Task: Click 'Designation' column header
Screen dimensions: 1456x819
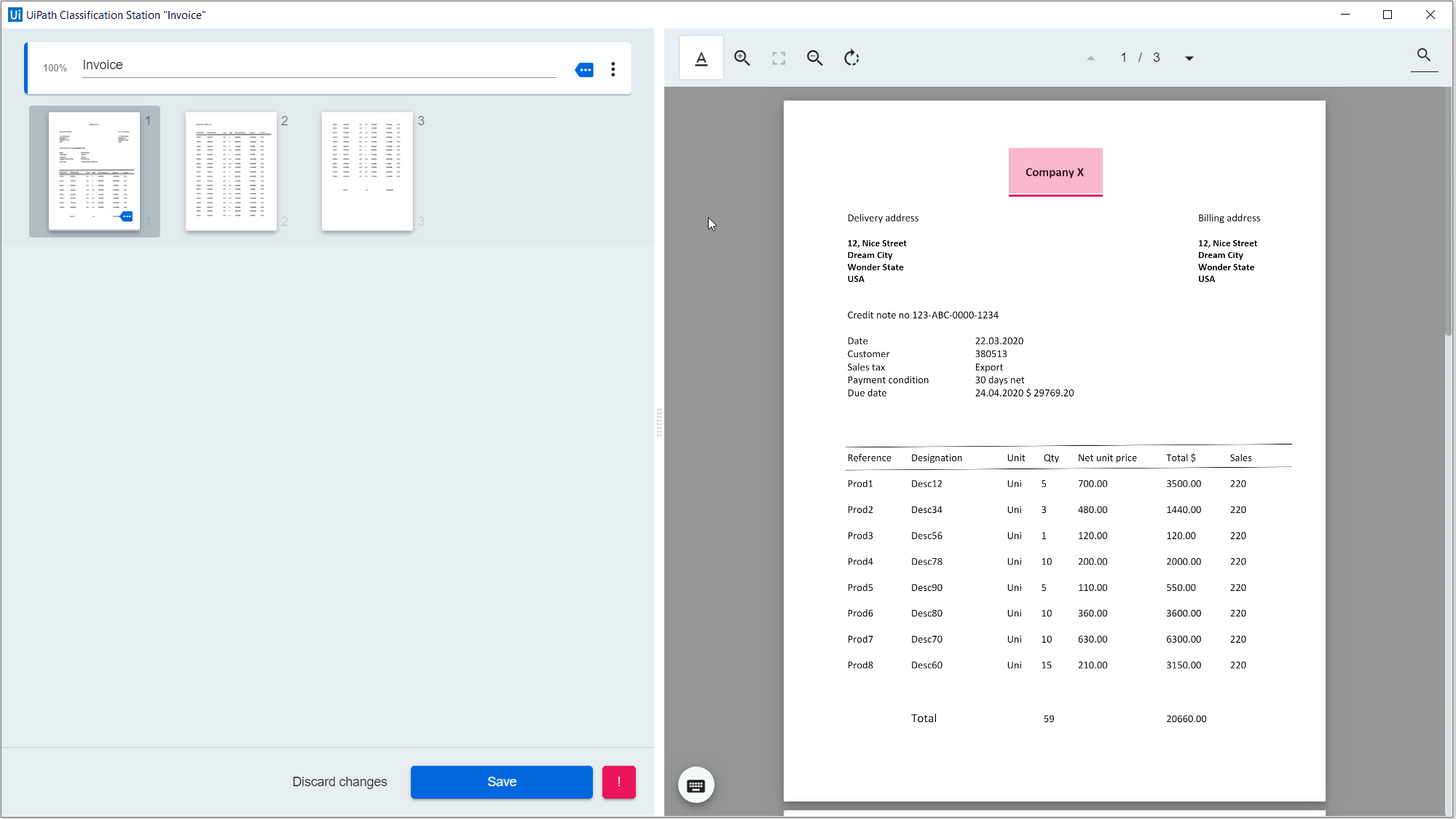Action: pos(937,458)
